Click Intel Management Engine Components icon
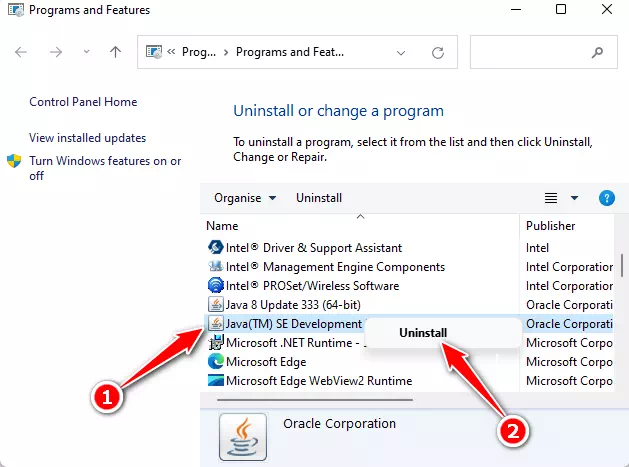This screenshot has width=629, height=467. coord(215,266)
